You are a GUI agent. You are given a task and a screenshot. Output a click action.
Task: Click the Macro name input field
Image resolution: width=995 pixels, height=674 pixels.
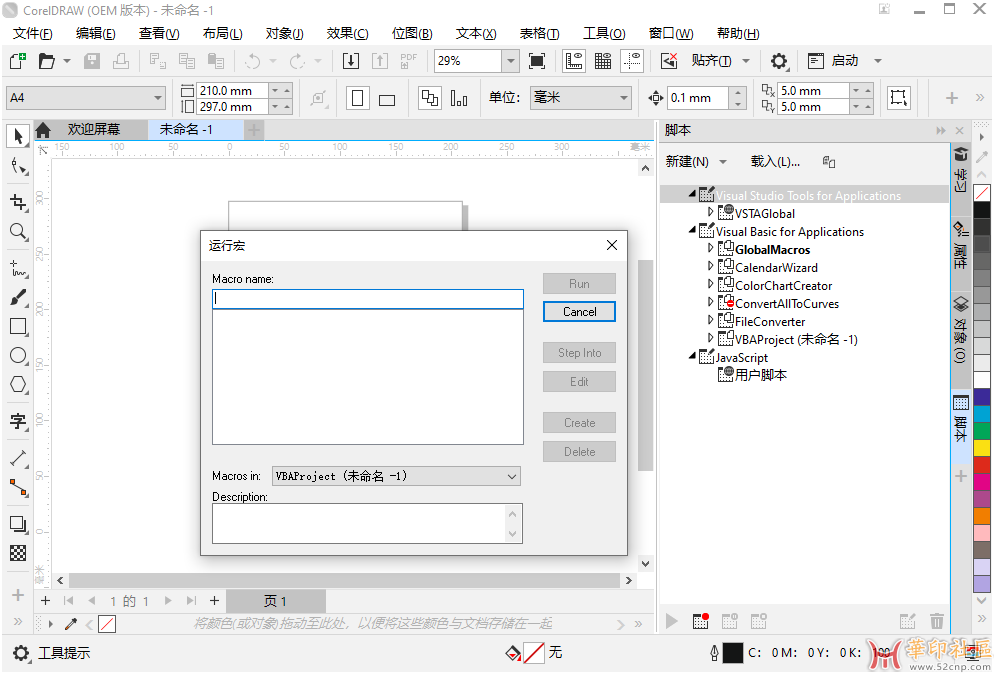click(368, 299)
